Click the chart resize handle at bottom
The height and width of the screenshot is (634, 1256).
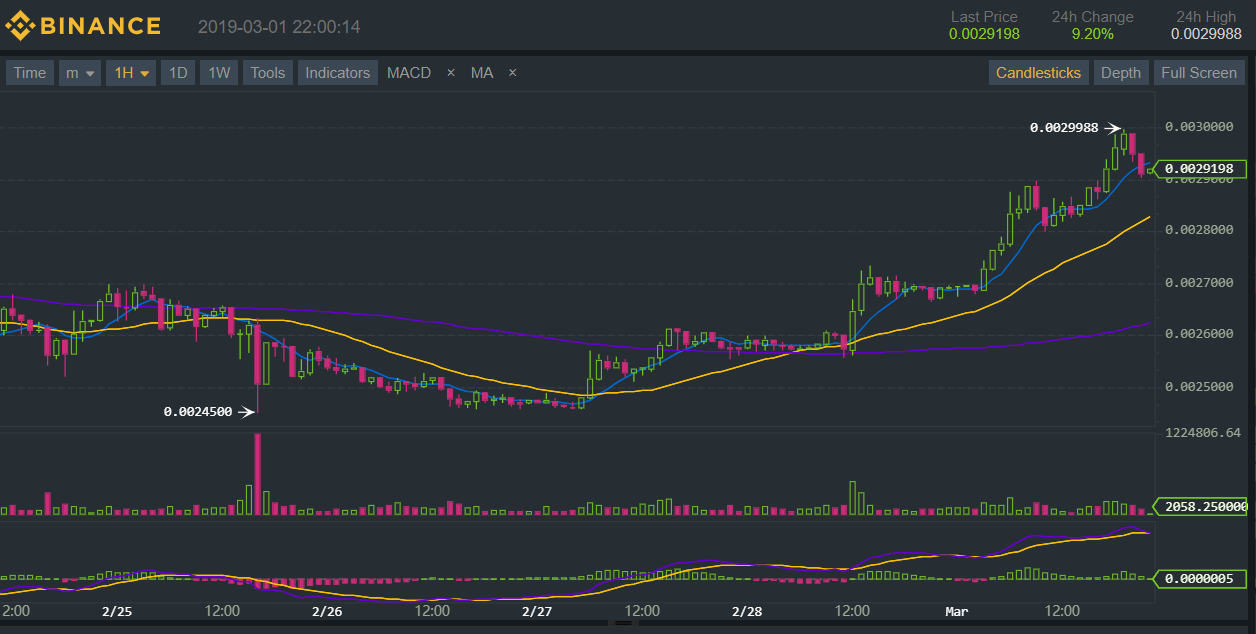tap(626, 622)
